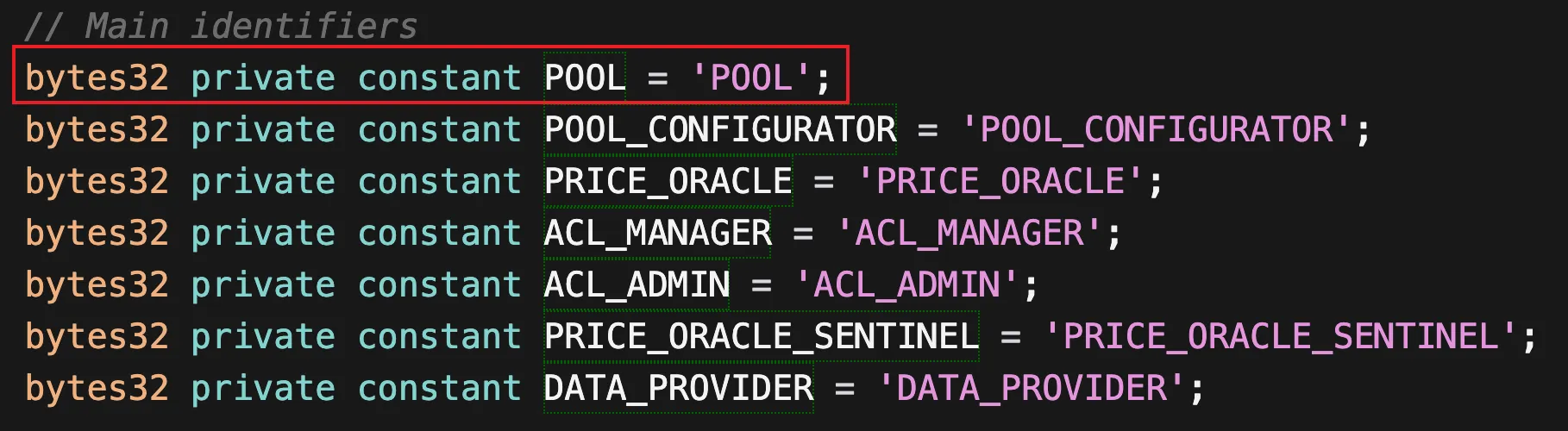Viewport: 1568px width, 431px height.
Task: Place cursor on DATA_PROVIDER constant identifier
Action: pyautogui.click(x=679, y=388)
